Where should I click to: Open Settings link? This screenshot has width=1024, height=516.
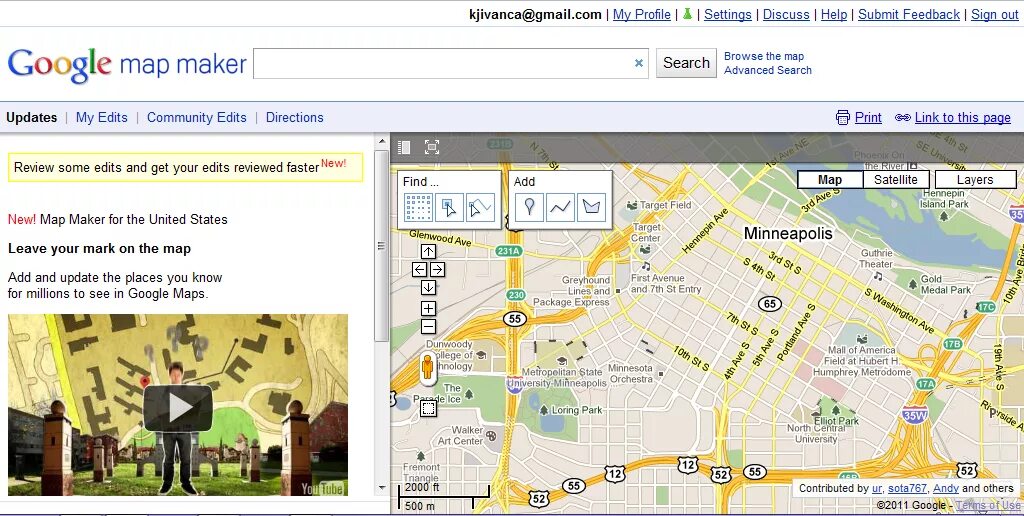tap(728, 14)
